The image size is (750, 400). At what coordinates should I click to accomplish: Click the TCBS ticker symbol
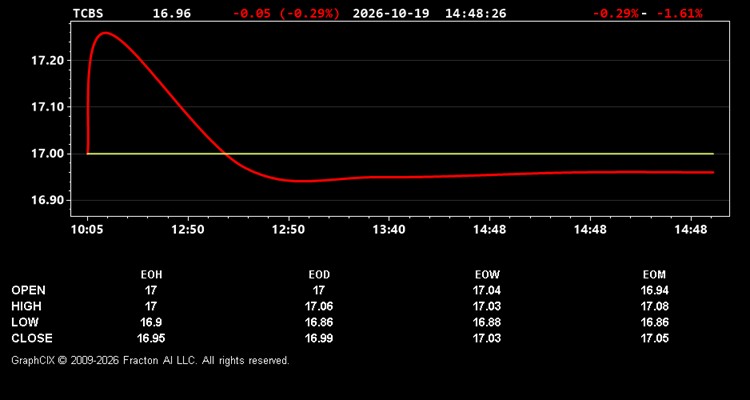pos(88,13)
